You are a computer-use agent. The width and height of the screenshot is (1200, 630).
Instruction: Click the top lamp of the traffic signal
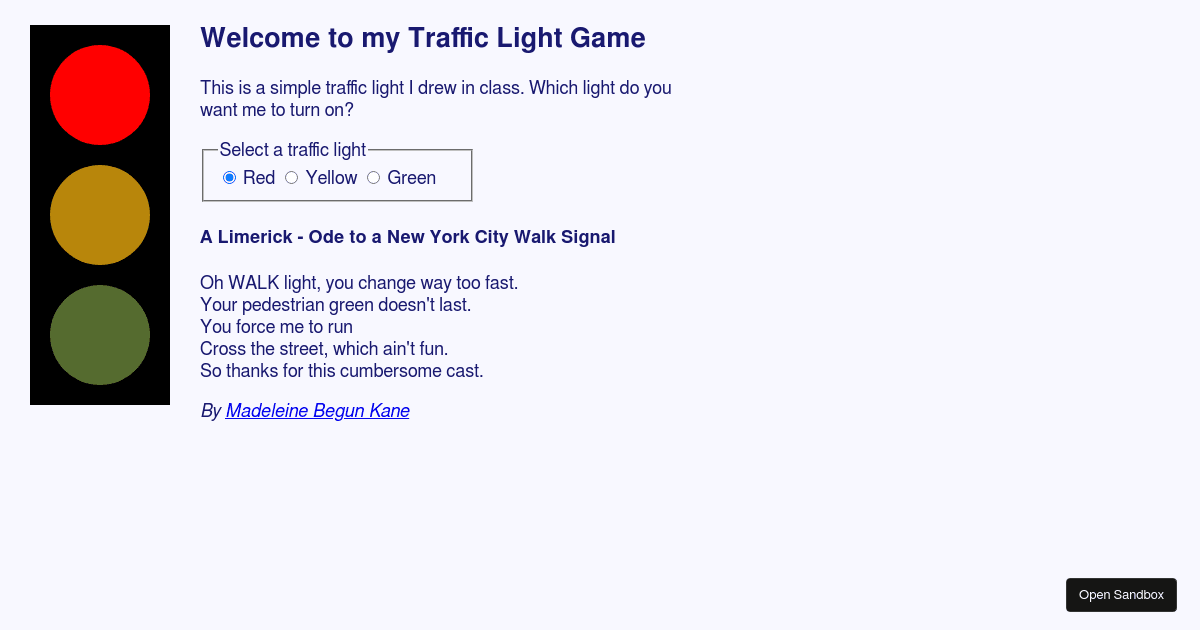click(100, 95)
